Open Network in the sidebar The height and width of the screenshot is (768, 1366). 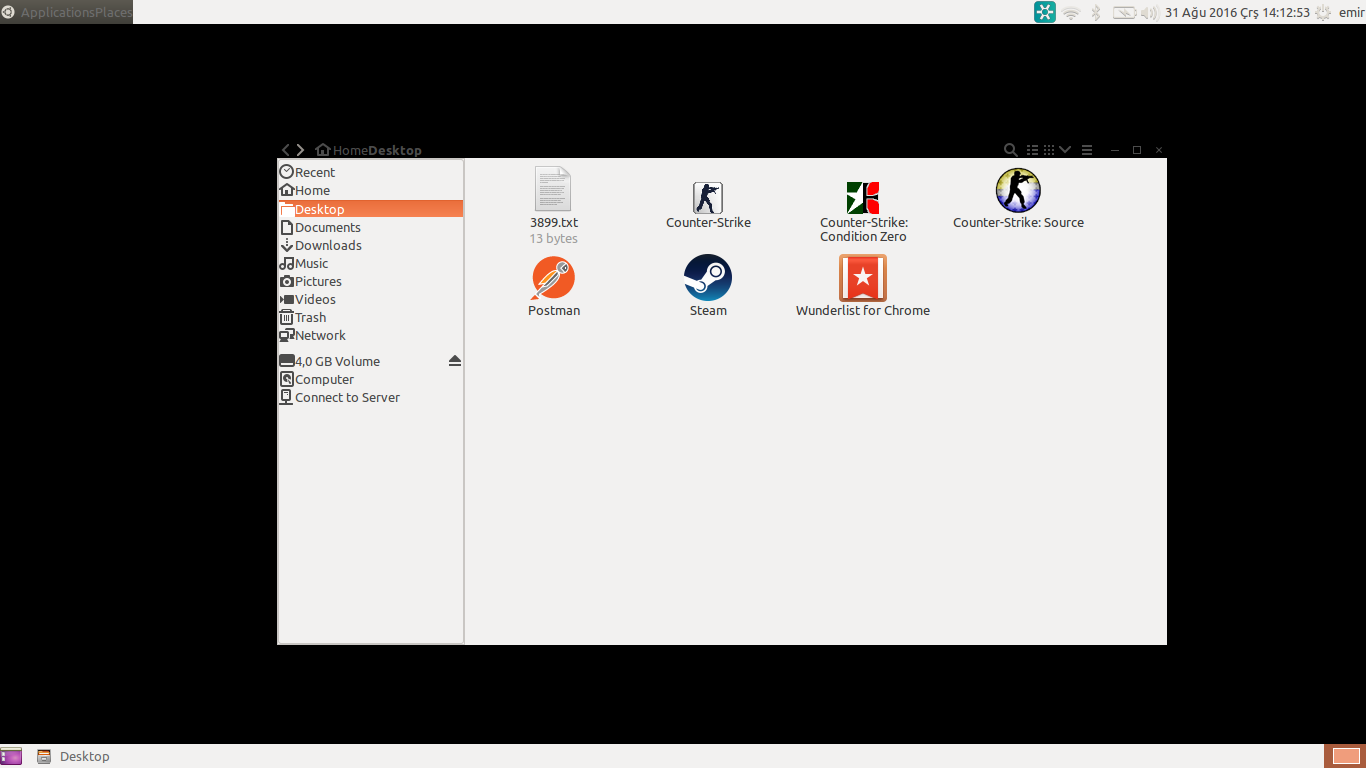pyautogui.click(x=370, y=335)
